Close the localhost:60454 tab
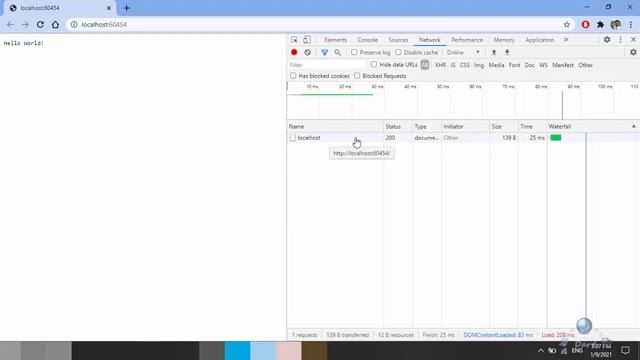 pyautogui.click(x=109, y=8)
